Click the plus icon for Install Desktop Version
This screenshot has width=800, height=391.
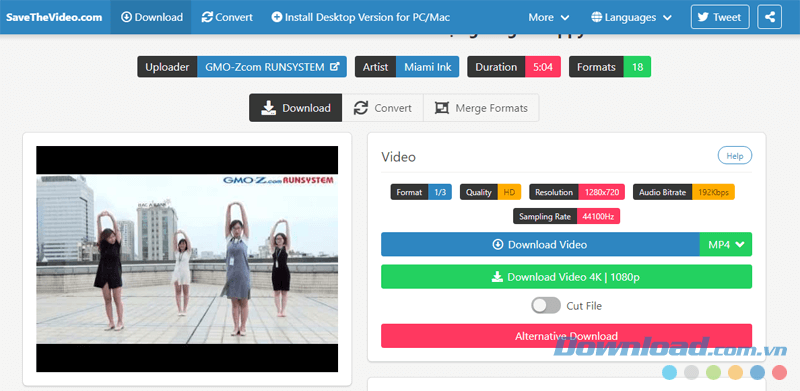coord(277,17)
